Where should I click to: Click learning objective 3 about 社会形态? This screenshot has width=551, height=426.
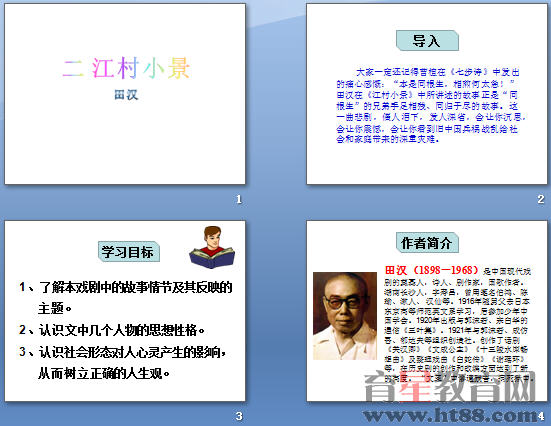(123, 362)
